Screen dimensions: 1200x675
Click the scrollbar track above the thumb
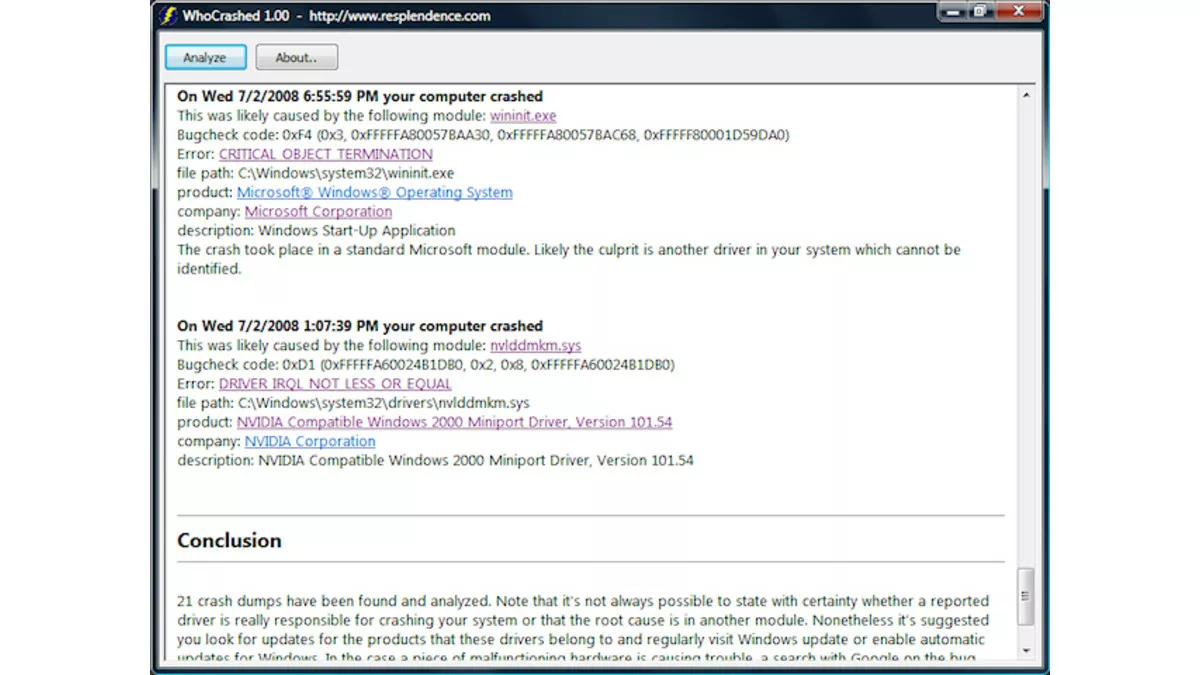pos(1025,330)
